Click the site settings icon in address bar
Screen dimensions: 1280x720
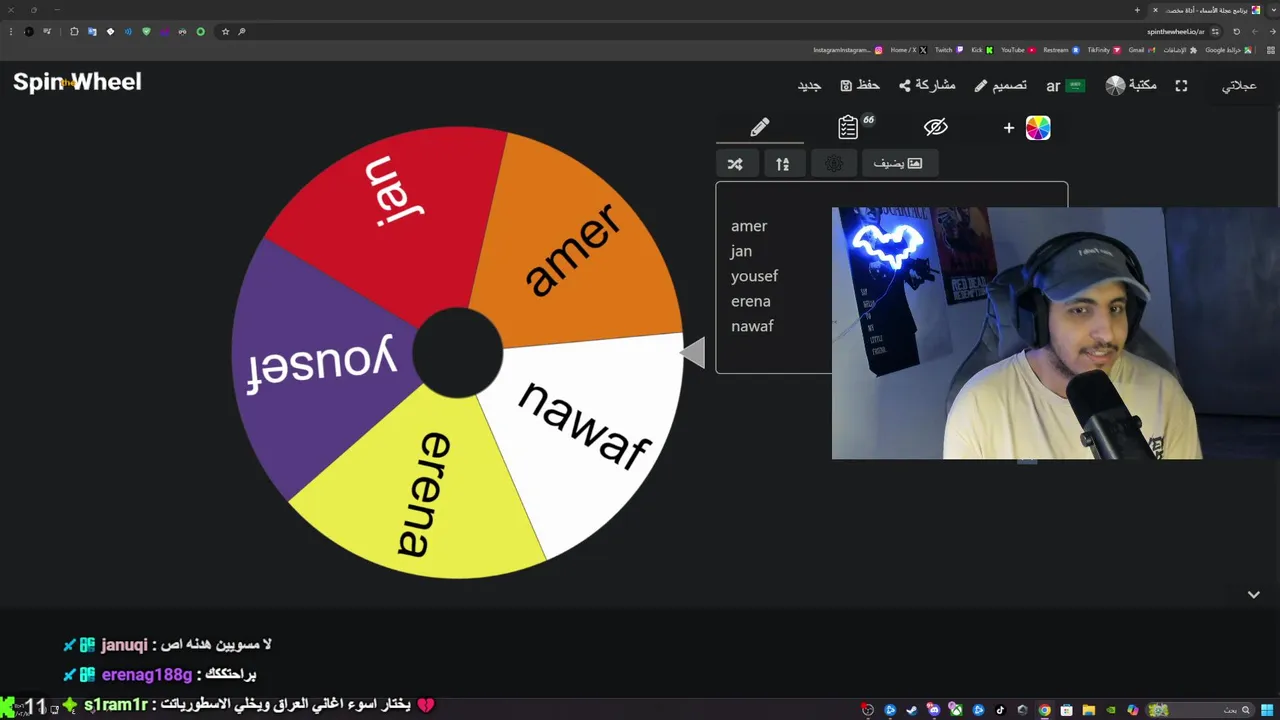click(x=1215, y=31)
